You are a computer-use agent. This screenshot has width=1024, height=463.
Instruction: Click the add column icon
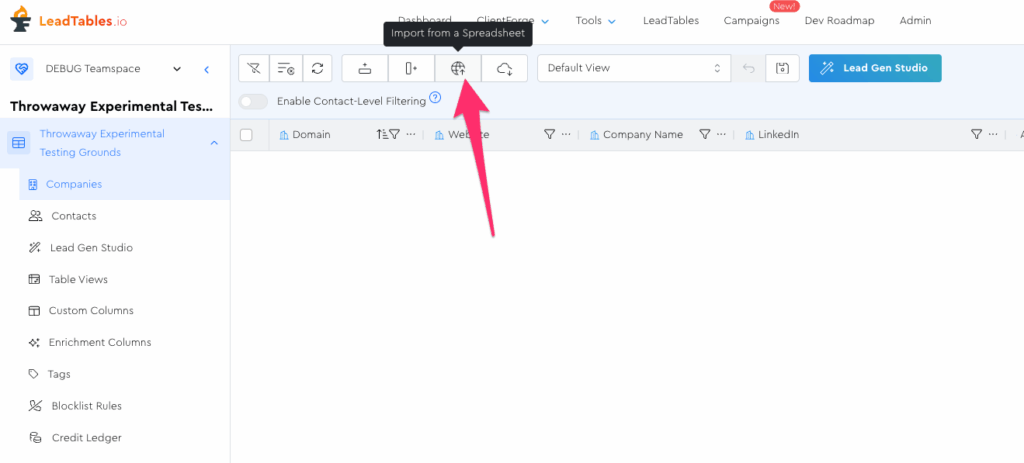coord(411,68)
